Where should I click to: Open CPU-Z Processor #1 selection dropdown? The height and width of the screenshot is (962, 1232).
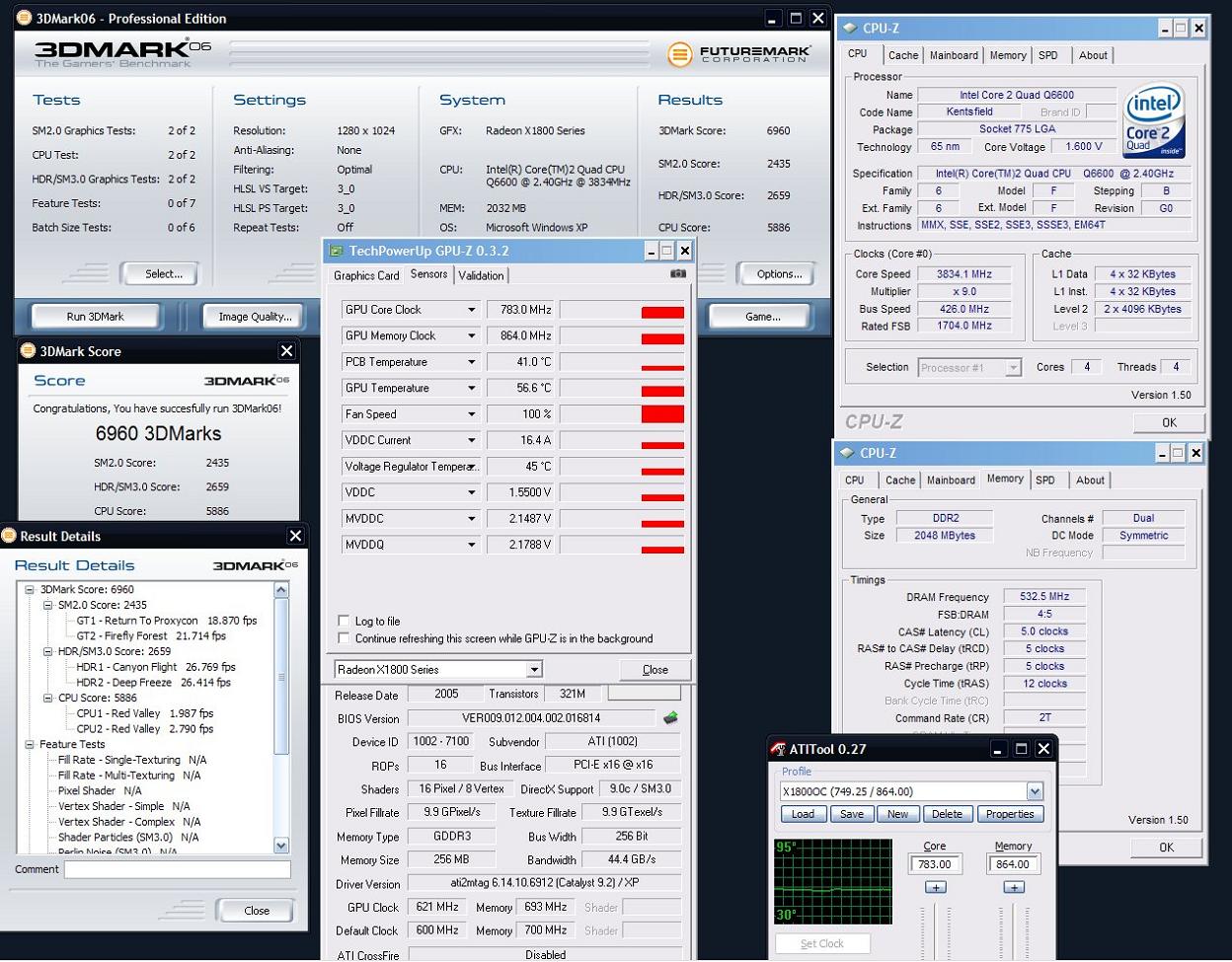(1013, 367)
